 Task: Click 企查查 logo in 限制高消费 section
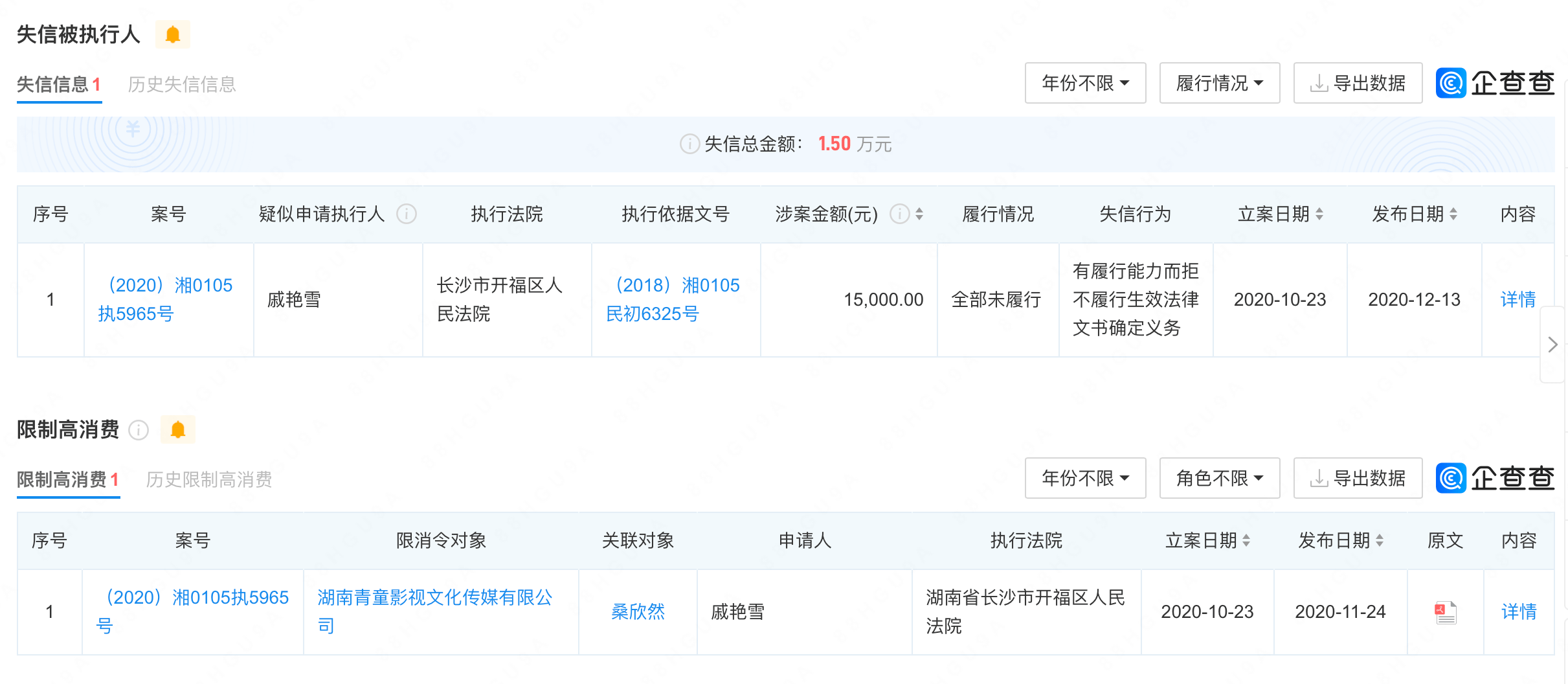coord(1495,478)
